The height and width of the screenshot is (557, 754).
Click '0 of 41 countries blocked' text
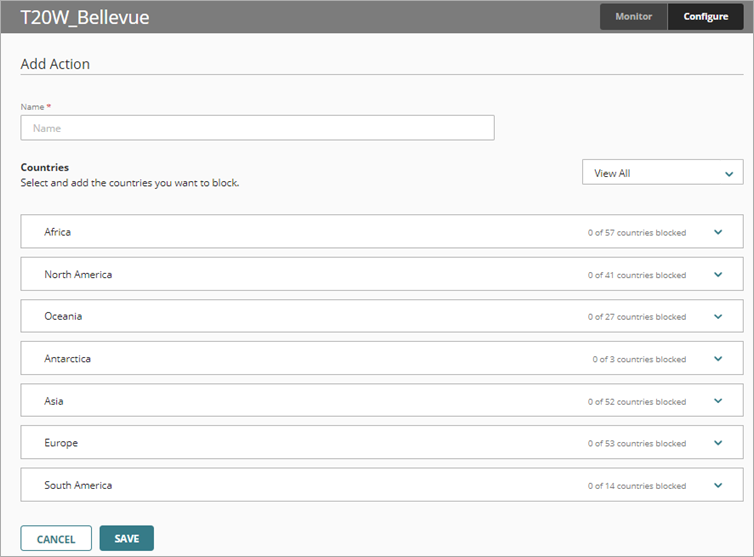637,275
